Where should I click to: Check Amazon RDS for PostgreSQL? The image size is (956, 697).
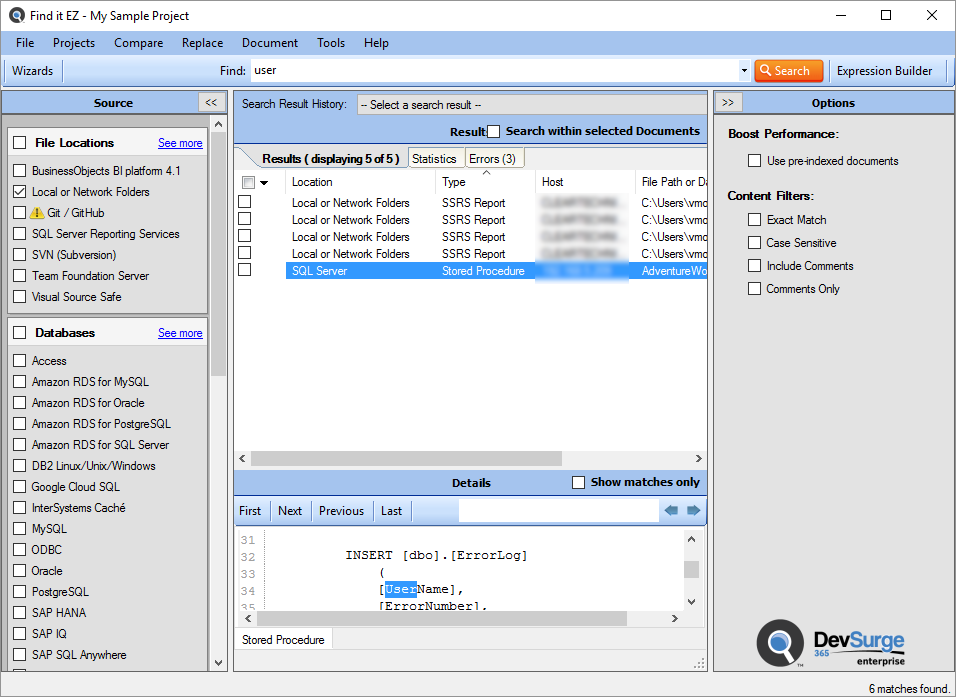20,424
